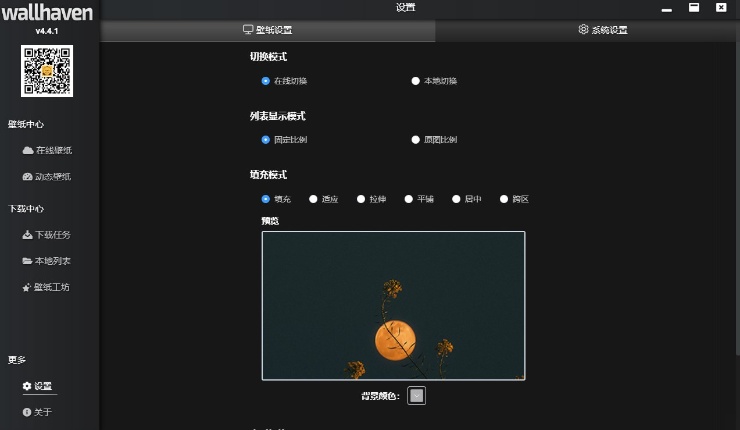
Task: Click the info icon beside 关于
Action: (27, 412)
